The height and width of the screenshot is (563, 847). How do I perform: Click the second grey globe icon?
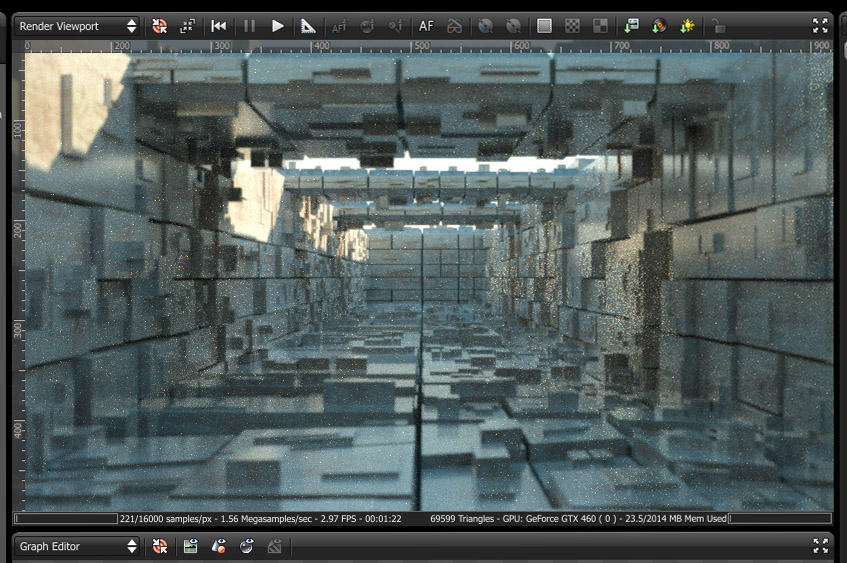tap(513, 26)
